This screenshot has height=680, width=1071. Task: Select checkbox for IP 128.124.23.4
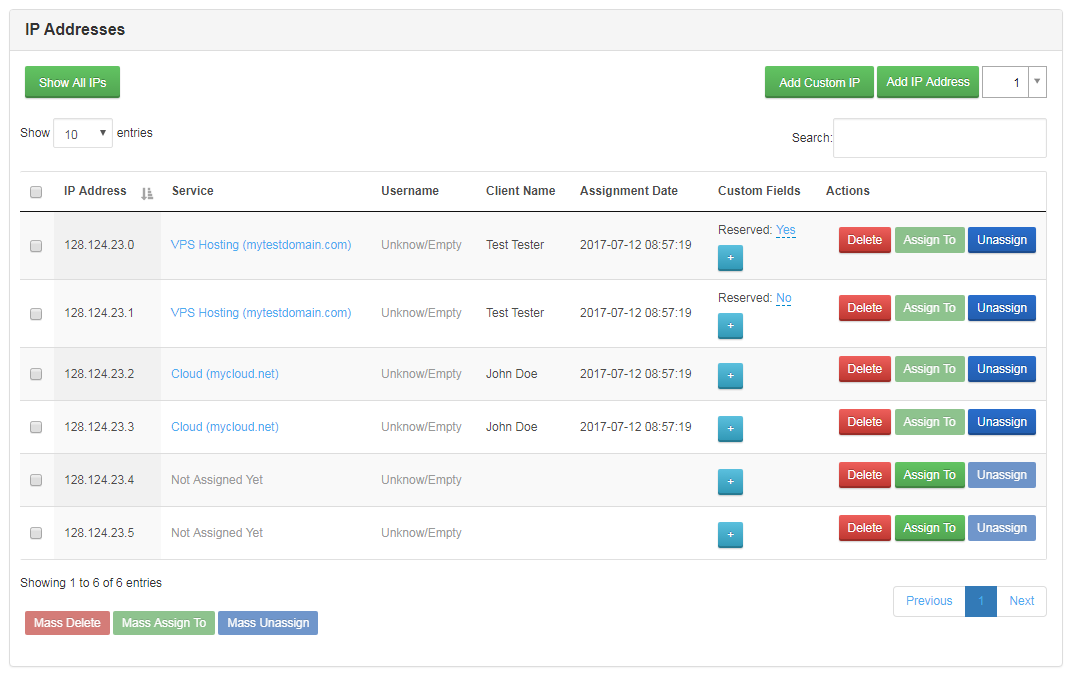pyautogui.click(x=36, y=480)
